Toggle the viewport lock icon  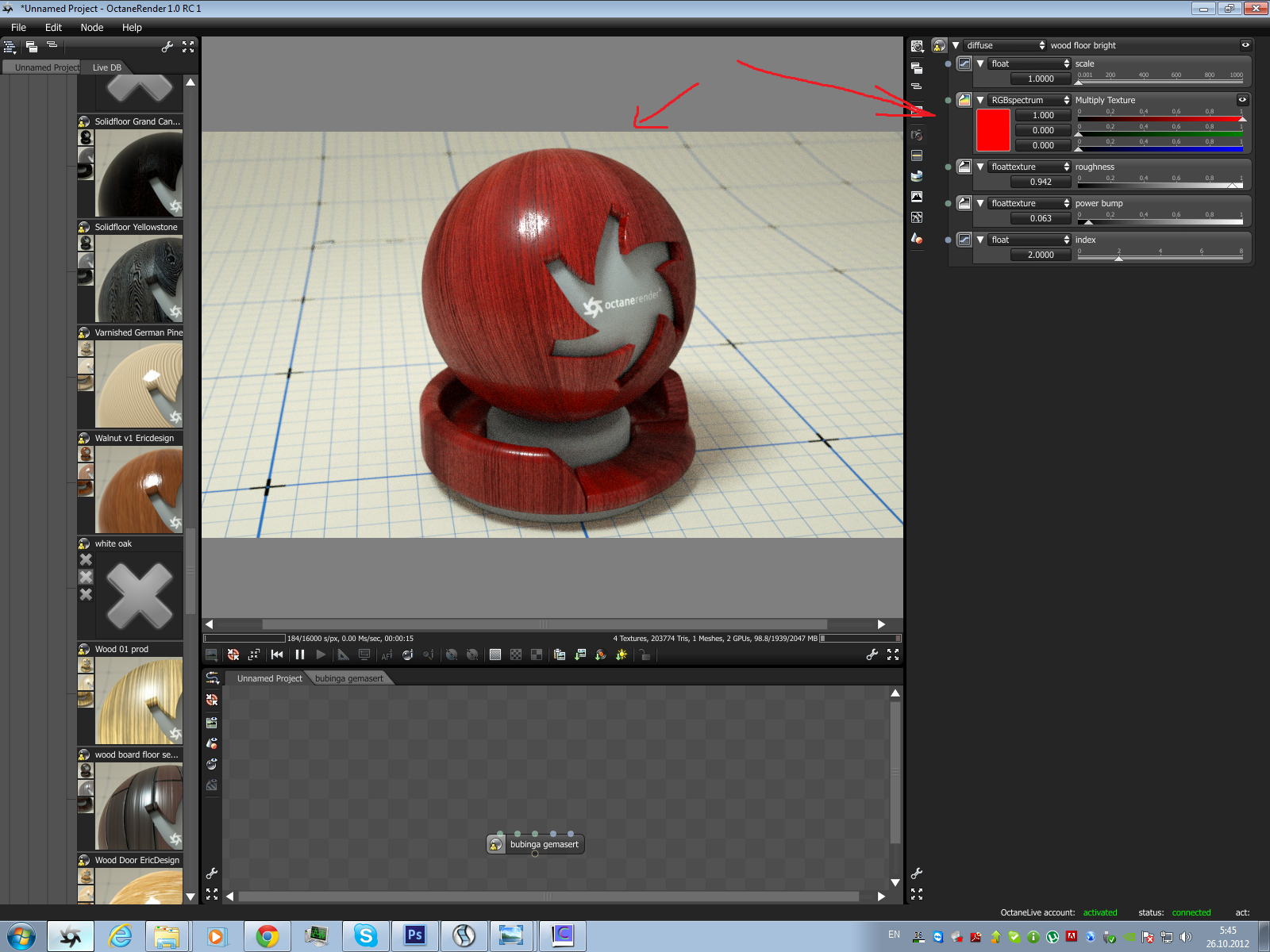tap(645, 654)
